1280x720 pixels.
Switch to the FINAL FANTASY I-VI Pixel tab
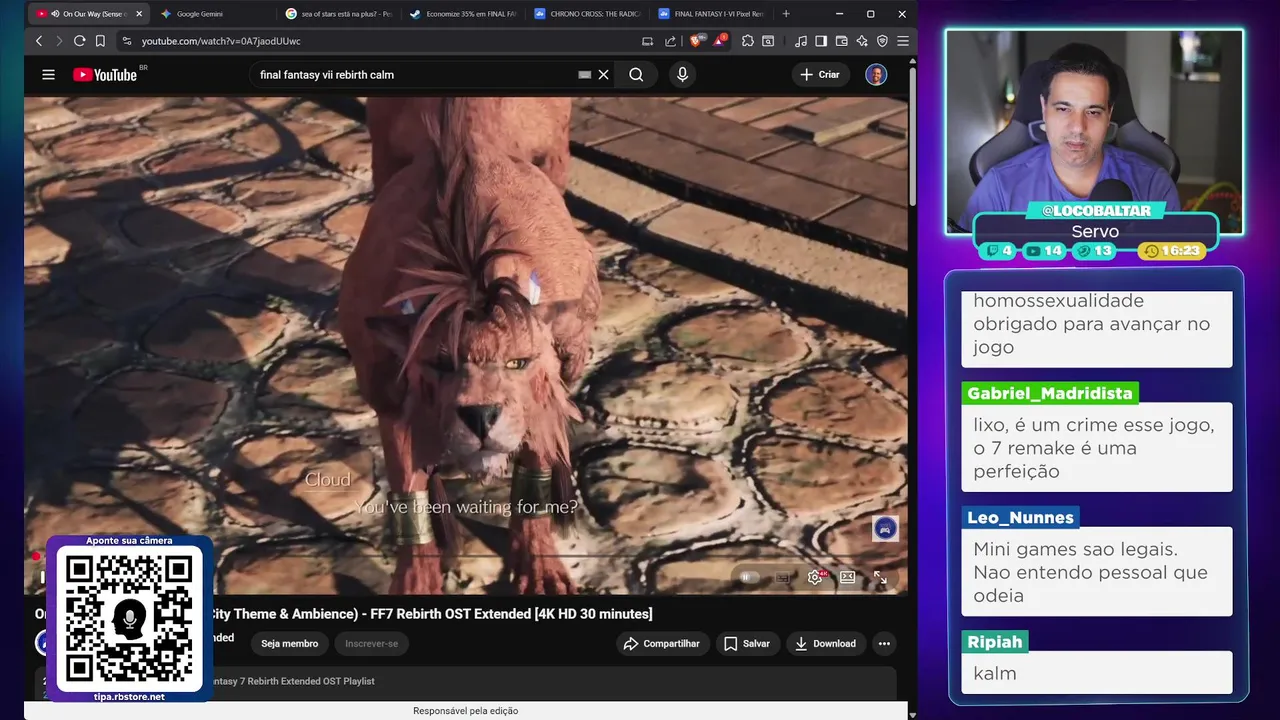click(x=712, y=14)
